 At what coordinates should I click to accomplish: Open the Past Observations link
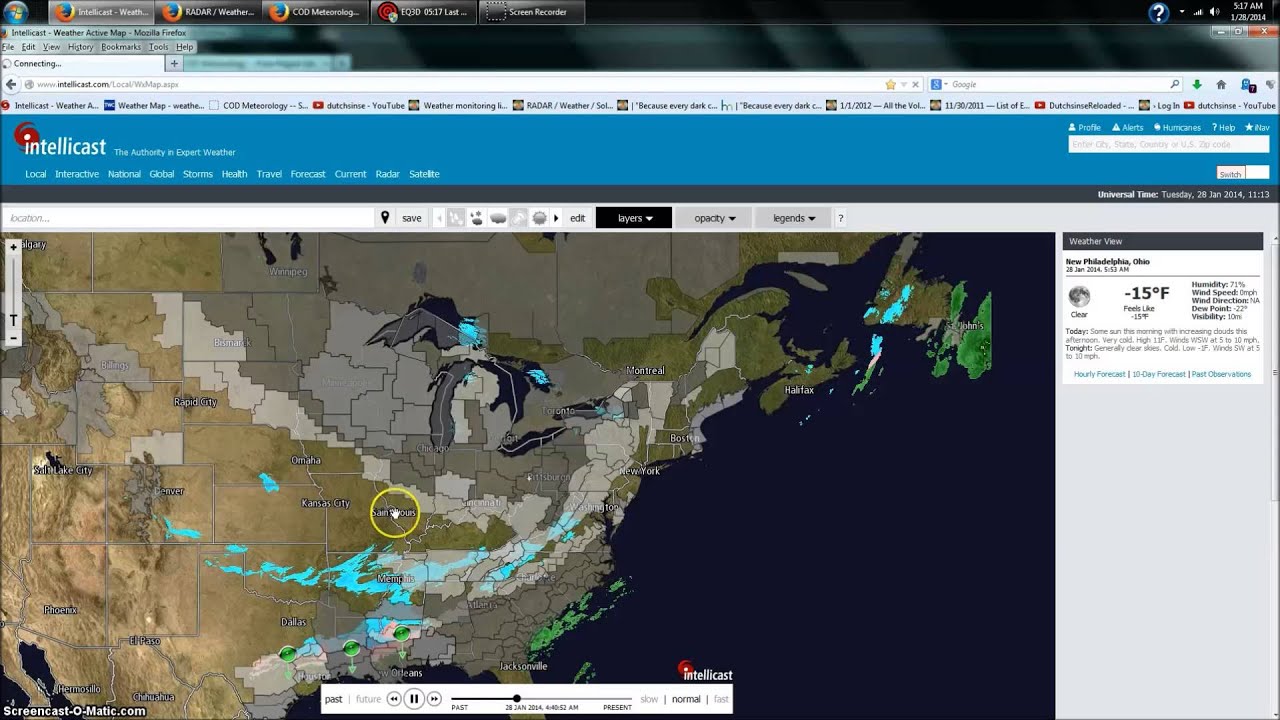tap(1222, 374)
